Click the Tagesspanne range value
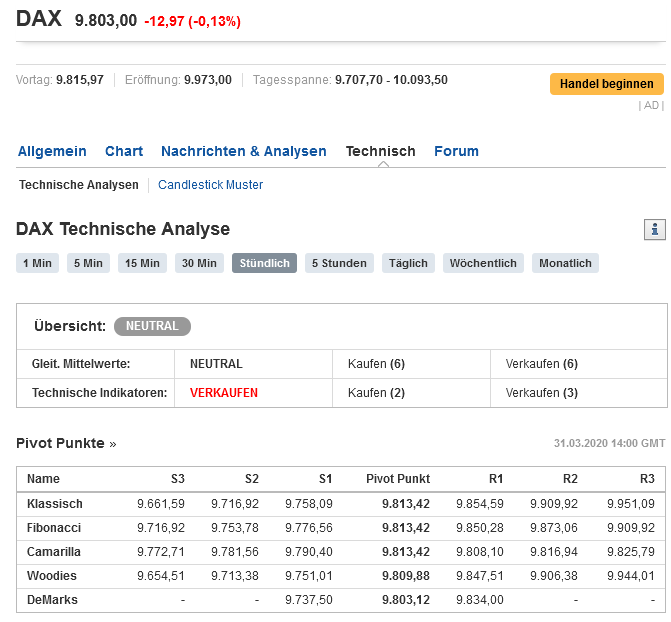Screen dimensions: 671x622 pyautogui.click(x=391, y=80)
